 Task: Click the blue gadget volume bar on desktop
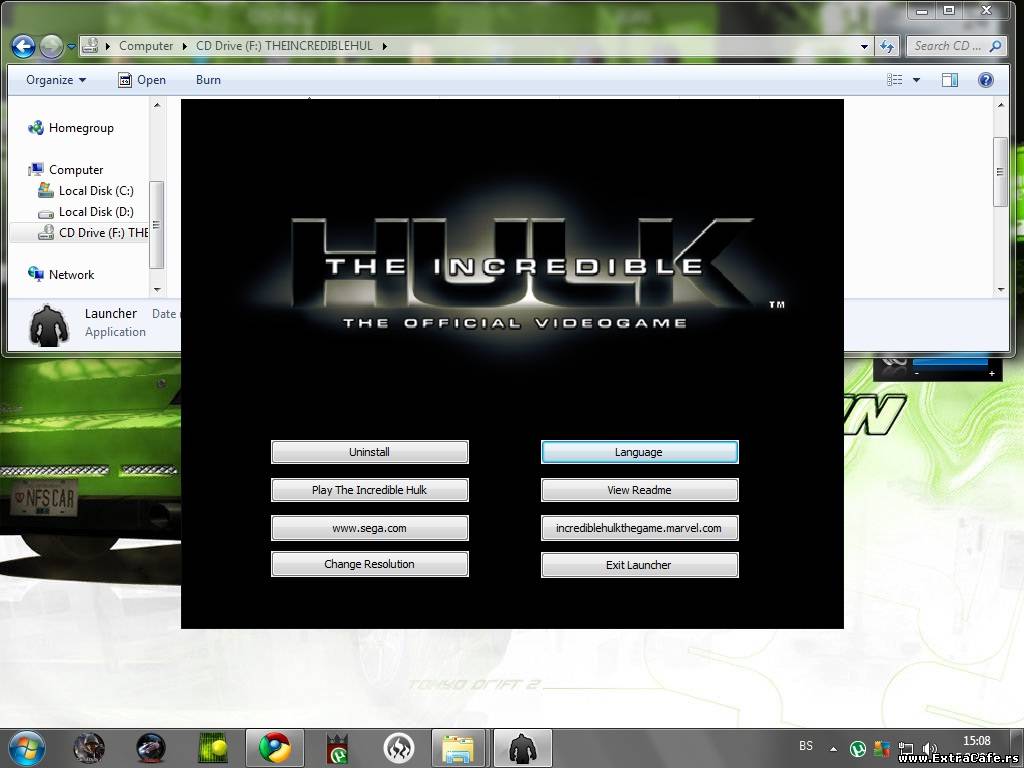950,361
